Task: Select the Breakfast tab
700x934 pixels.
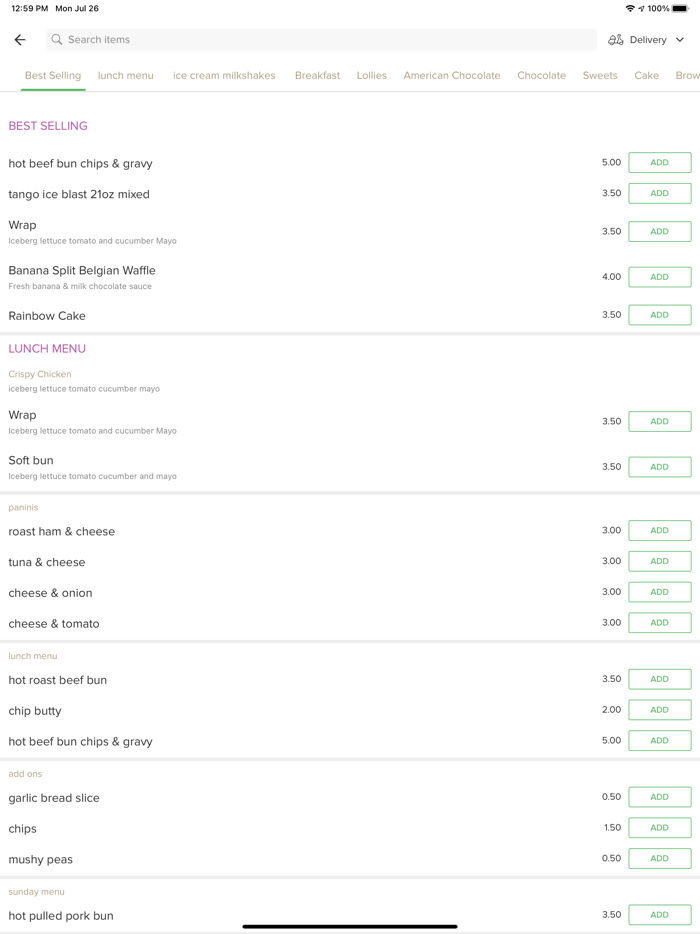Action: [317, 76]
